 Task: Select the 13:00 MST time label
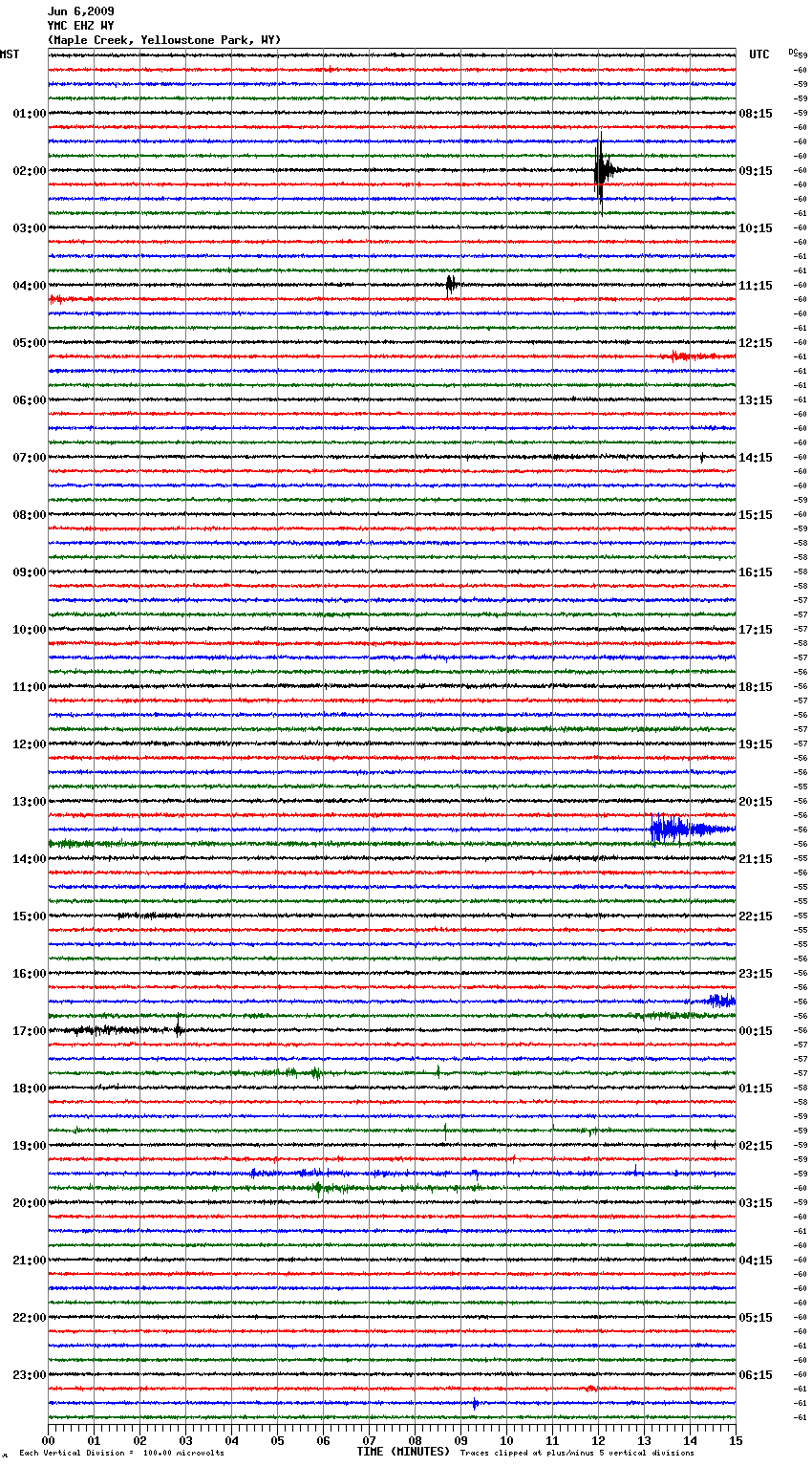30,802
